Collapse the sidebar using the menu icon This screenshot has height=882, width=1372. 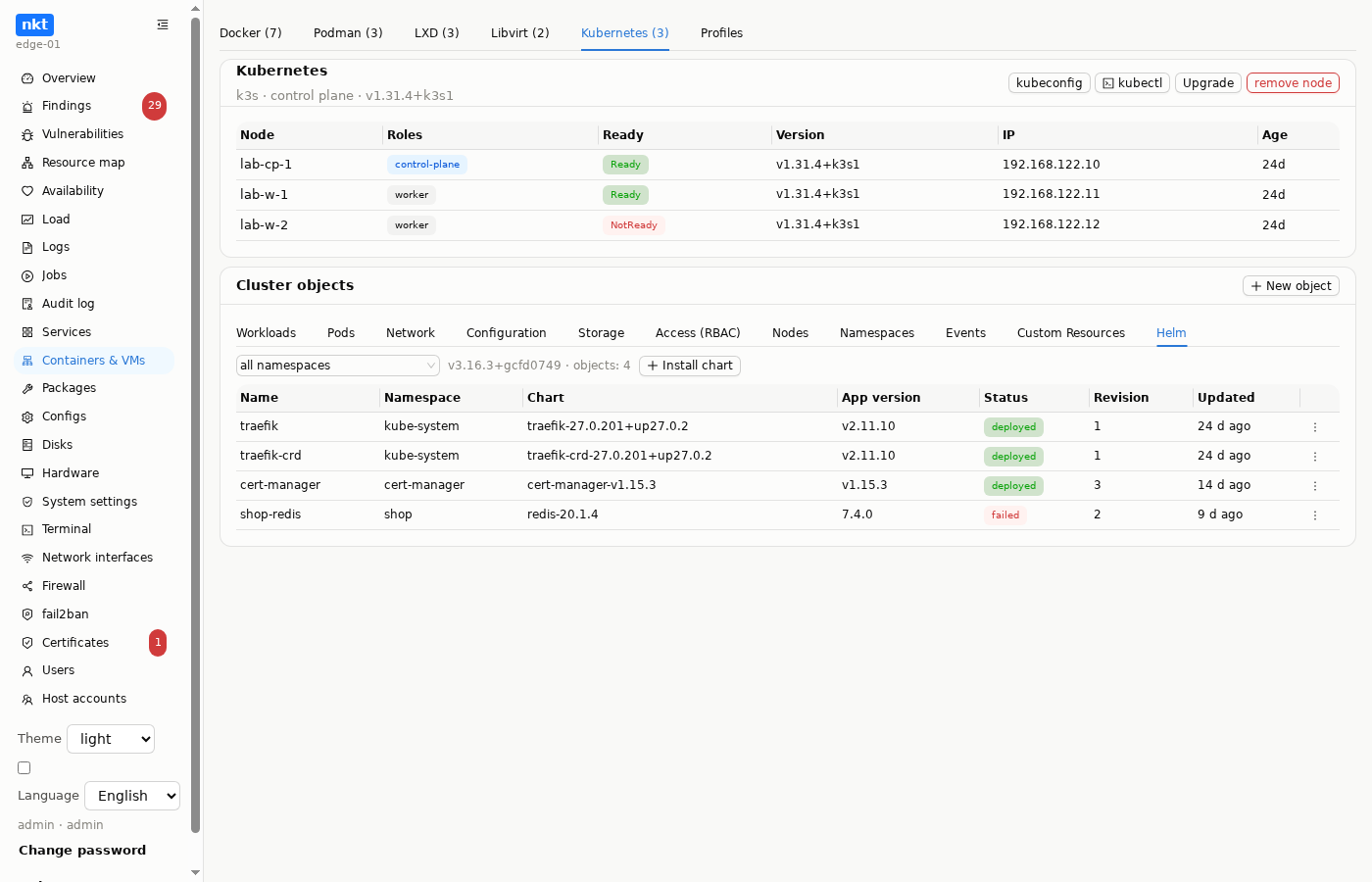point(163,24)
